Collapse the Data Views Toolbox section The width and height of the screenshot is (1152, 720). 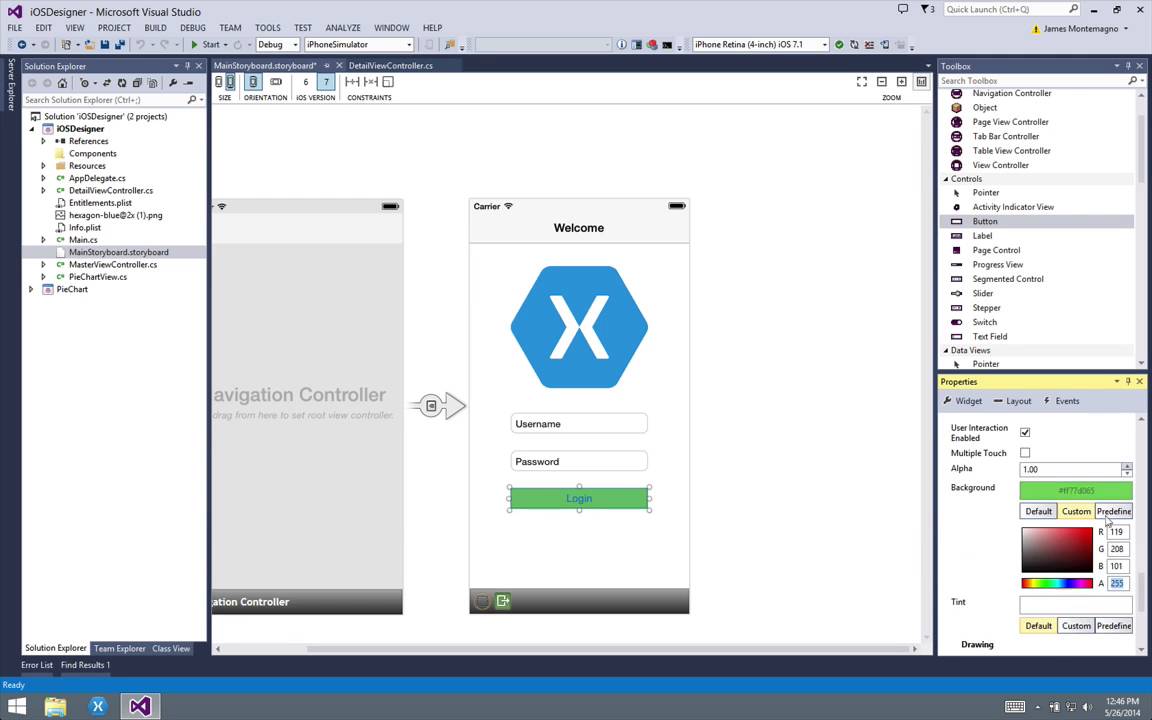[x=946, y=350]
